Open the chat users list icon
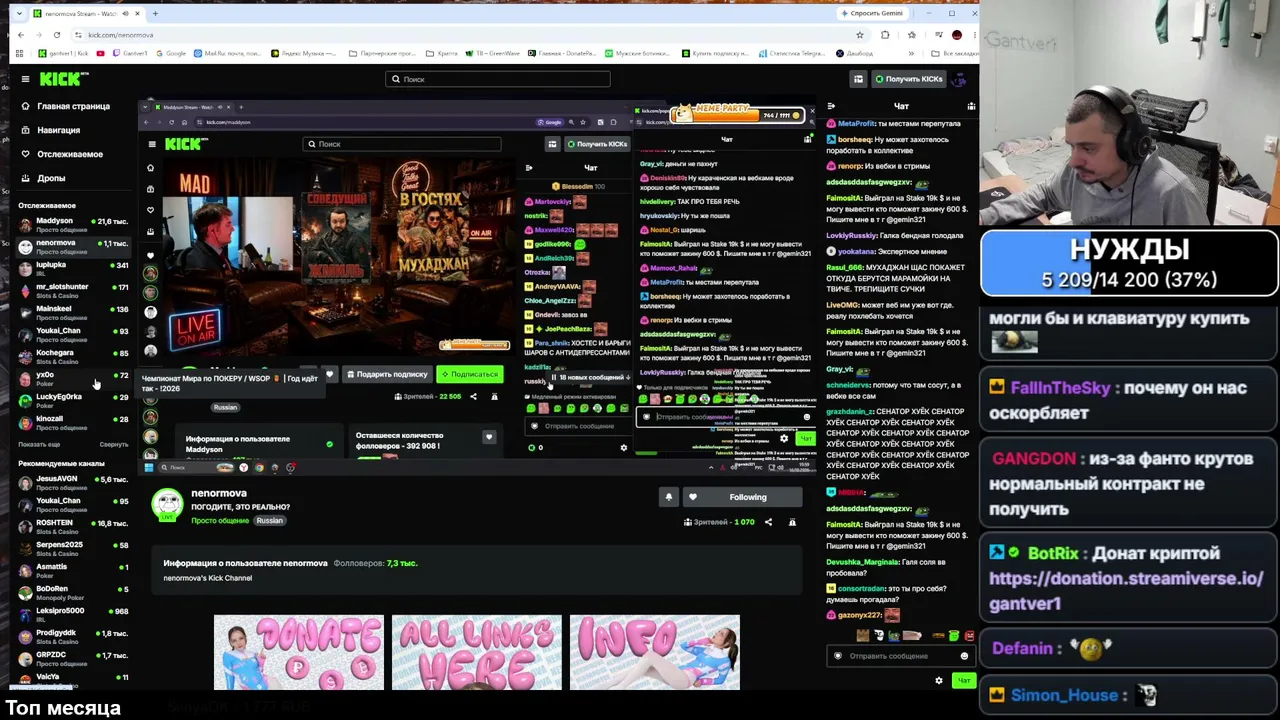 click(x=971, y=106)
